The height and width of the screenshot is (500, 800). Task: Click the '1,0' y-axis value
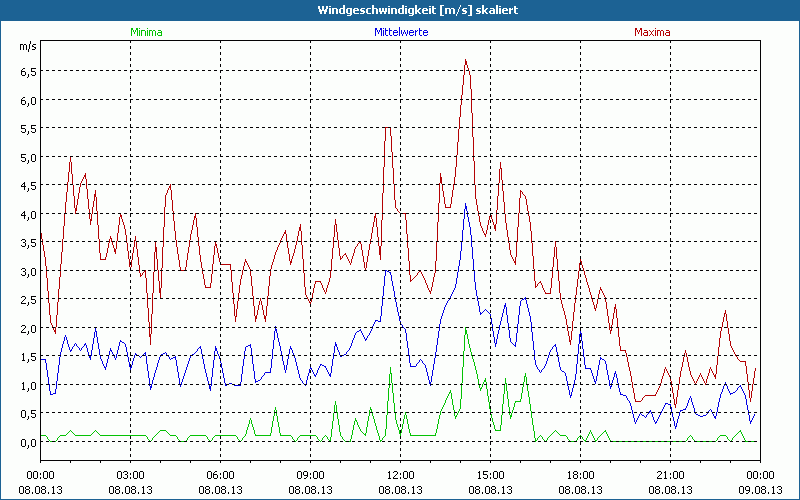click(x=29, y=386)
